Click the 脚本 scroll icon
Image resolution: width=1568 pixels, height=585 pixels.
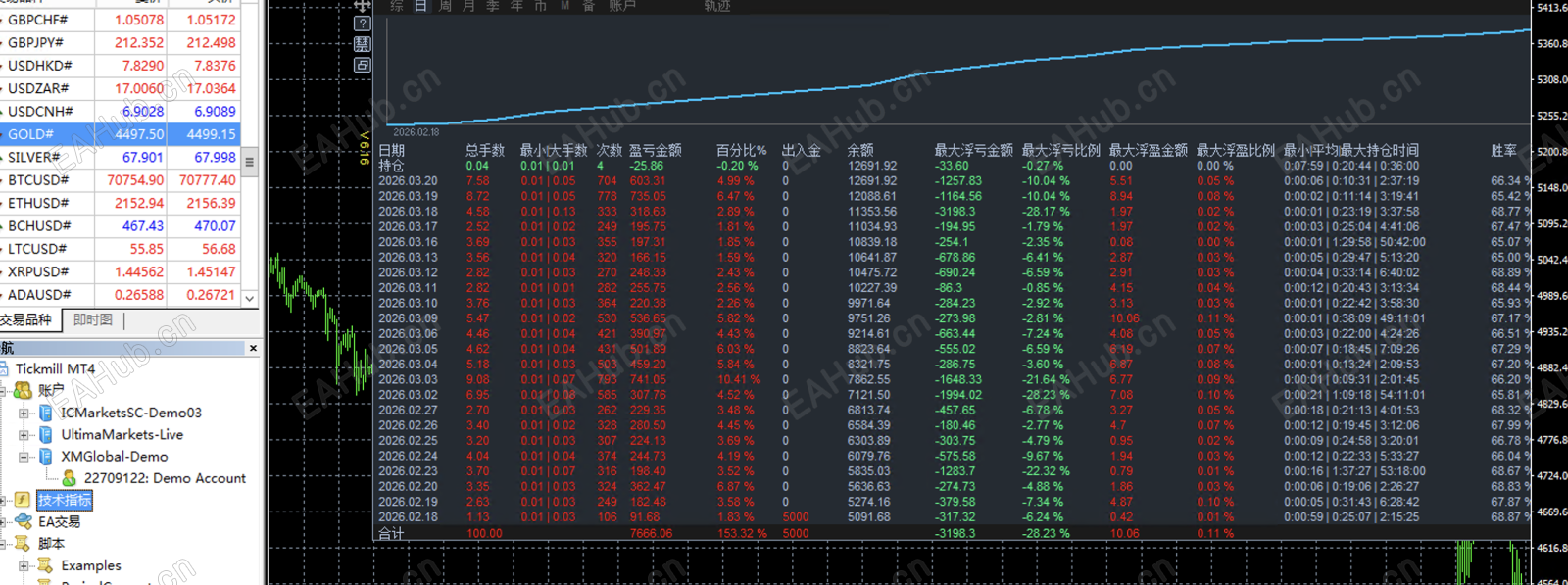click(x=24, y=543)
